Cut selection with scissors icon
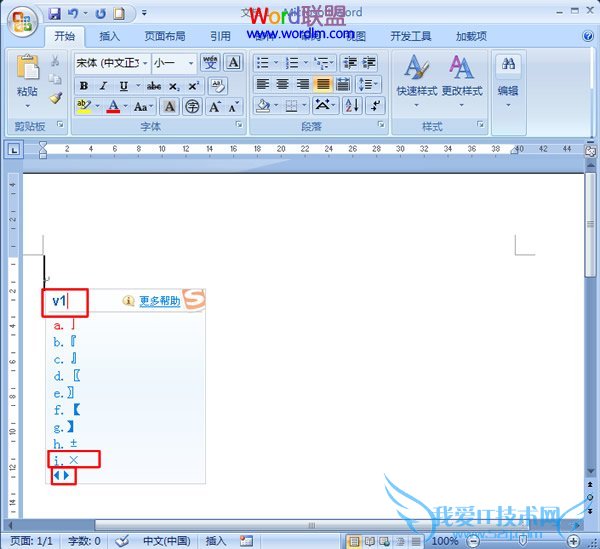This screenshot has height=549, width=600. pyautogui.click(x=55, y=61)
